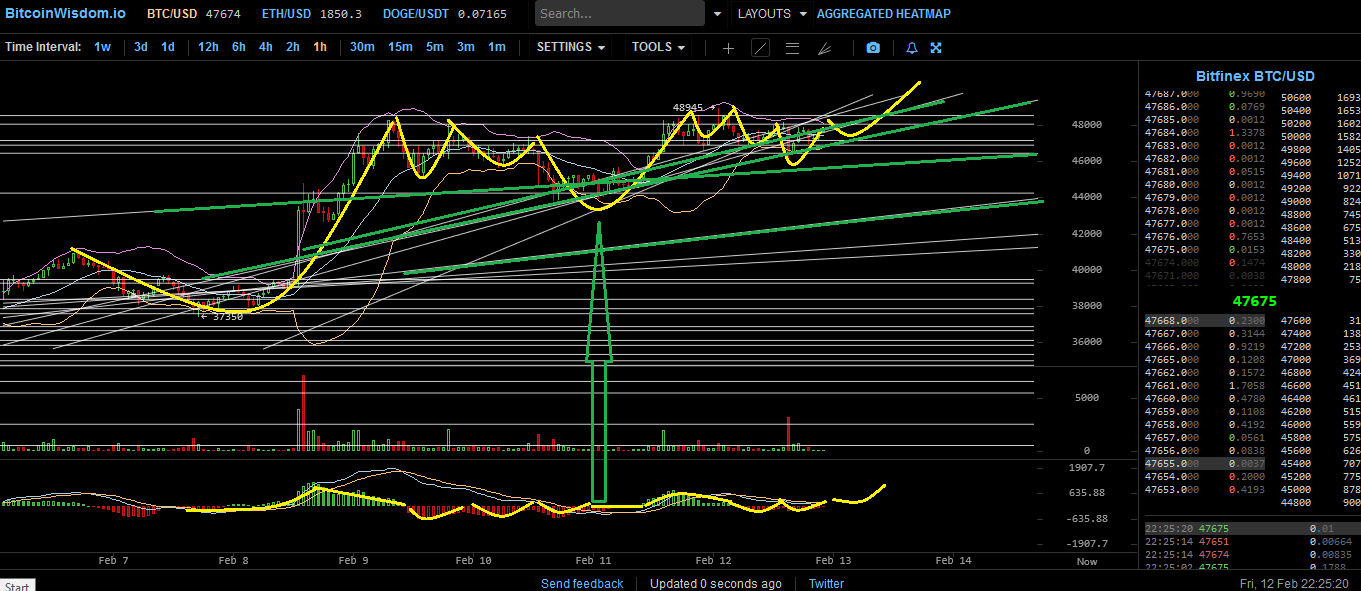Select the BTC/USD ticker
1361x591 pixels.
[x=193, y=14]
